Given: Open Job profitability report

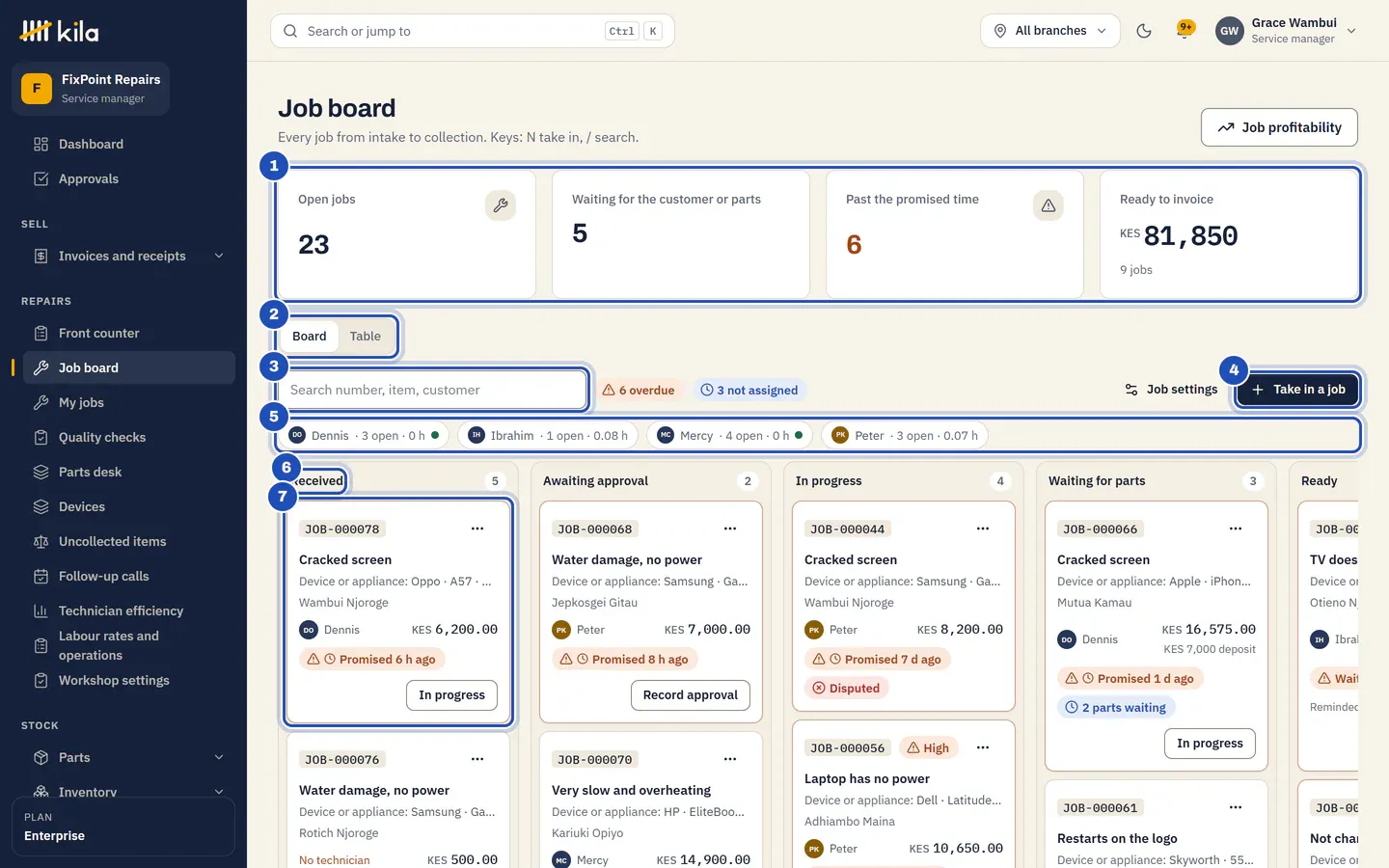Looking at the screenshot, I should [x=1279, y=127].
